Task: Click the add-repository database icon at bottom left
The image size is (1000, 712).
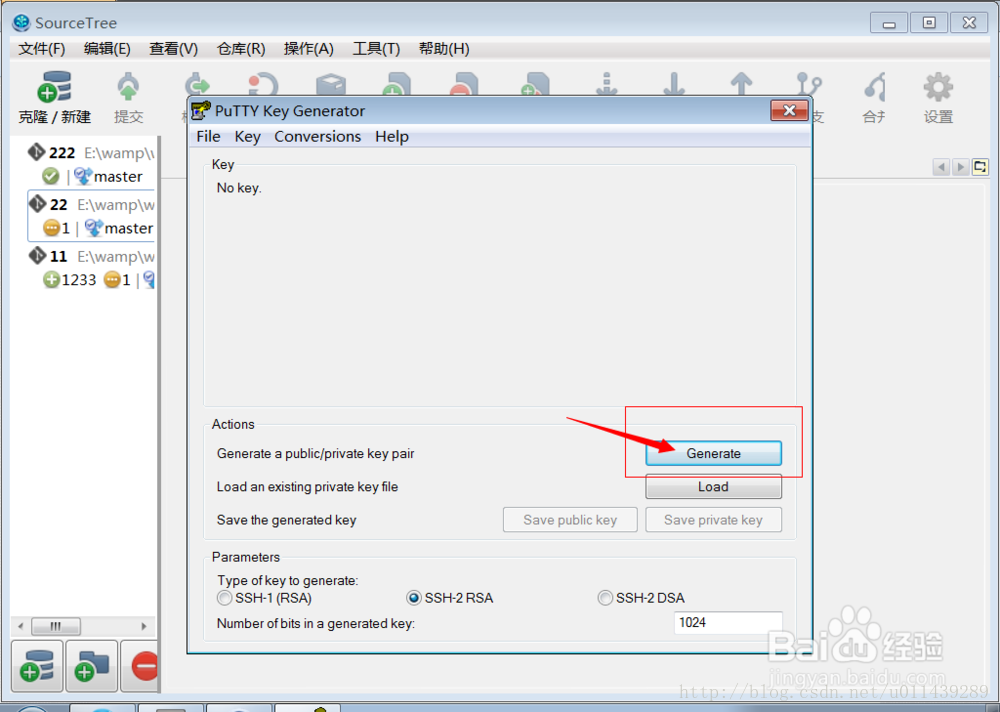Action: point(37,666)
